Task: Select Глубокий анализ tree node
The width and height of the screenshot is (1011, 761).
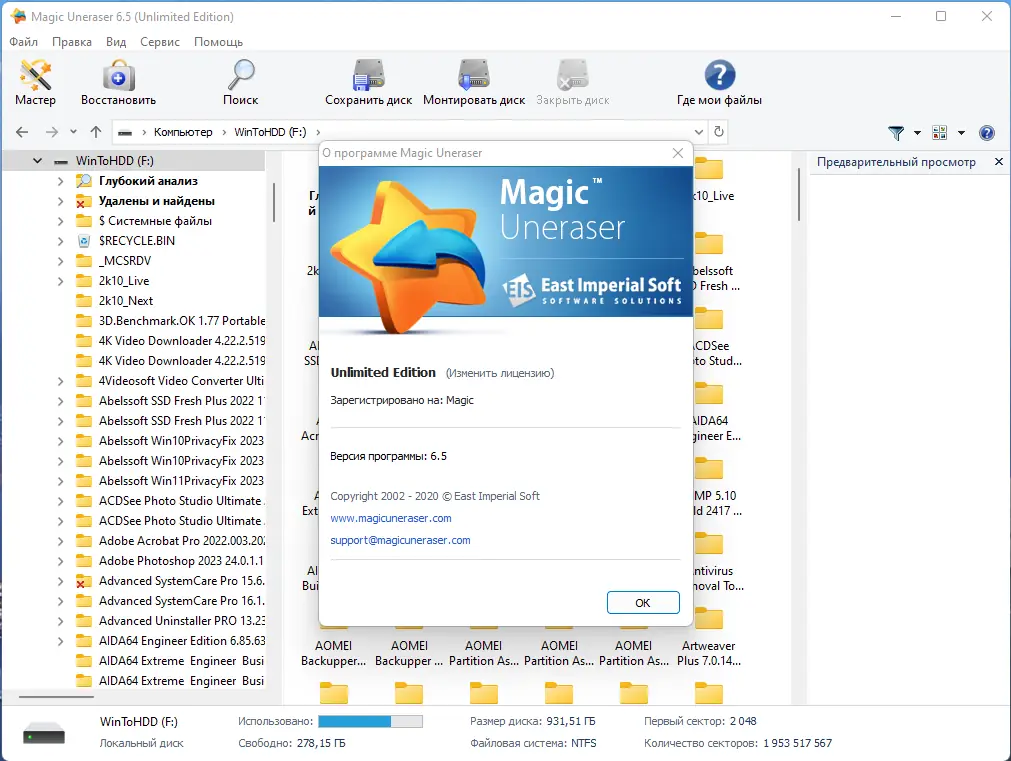Action: (148, 181)
